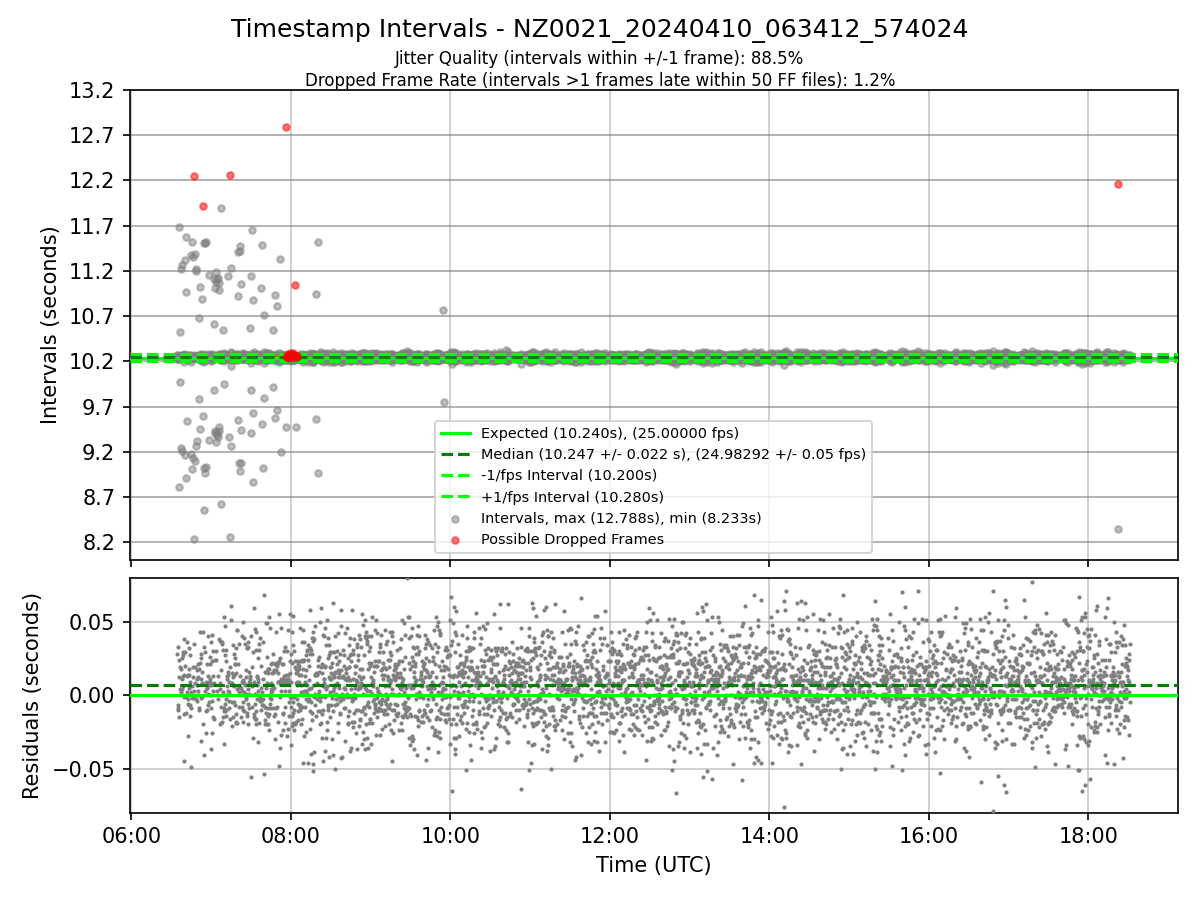Click the "Intervals (seconds)" y-axis label
The height and width of the screenshot is (900, 1200).
click(50, 325)
